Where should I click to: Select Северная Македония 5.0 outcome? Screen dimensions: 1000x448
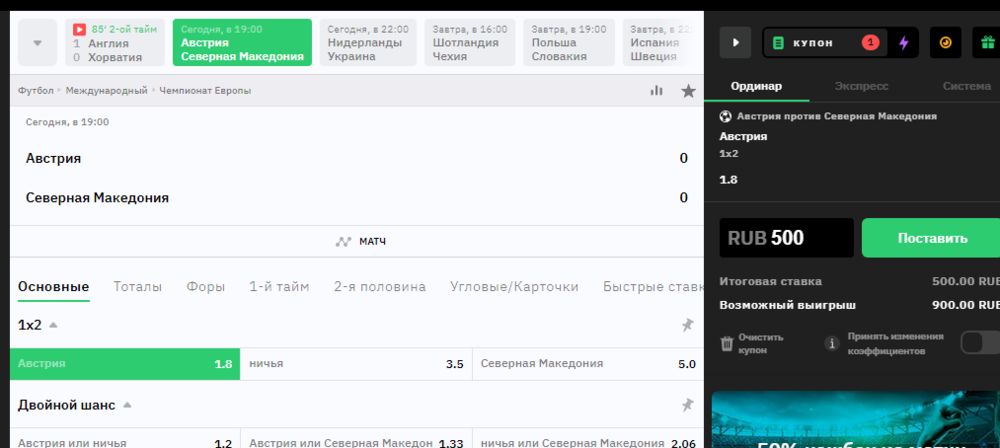[x=588, y=364]
